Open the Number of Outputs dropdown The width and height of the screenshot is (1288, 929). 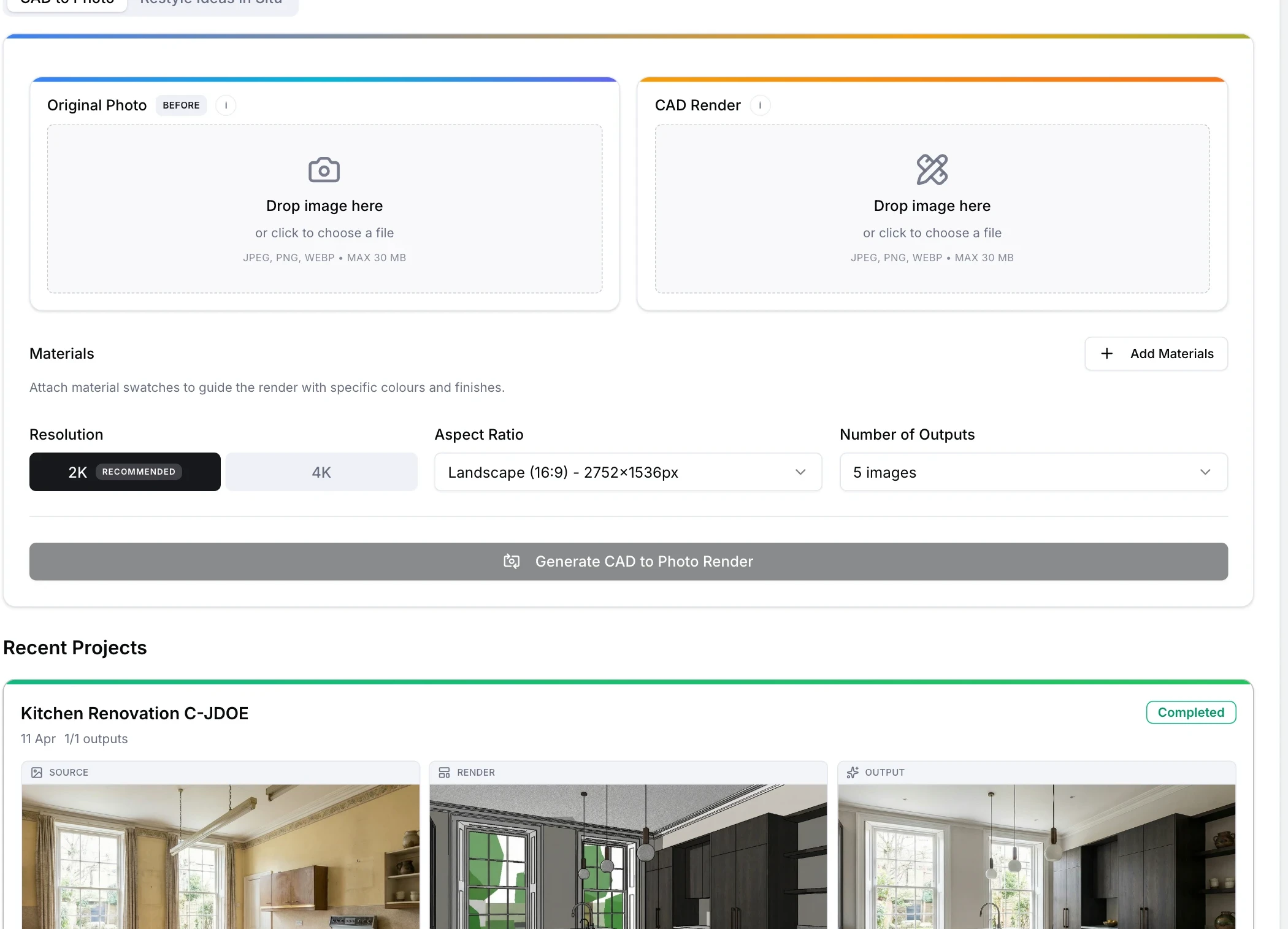click(1033, 472)
